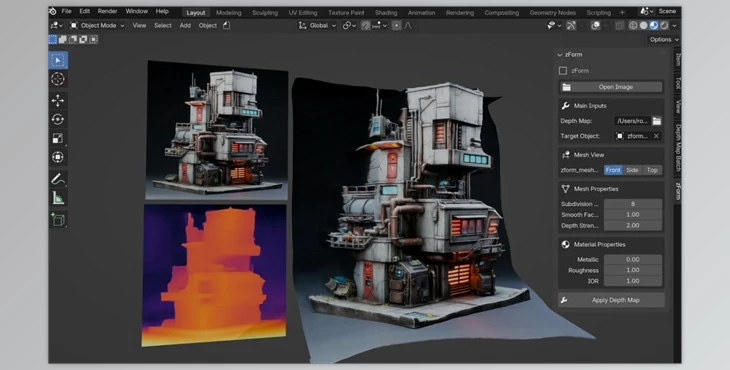Switch to the UV Editing workspace tab
730x370 pixels.
[x=303, y=13]
